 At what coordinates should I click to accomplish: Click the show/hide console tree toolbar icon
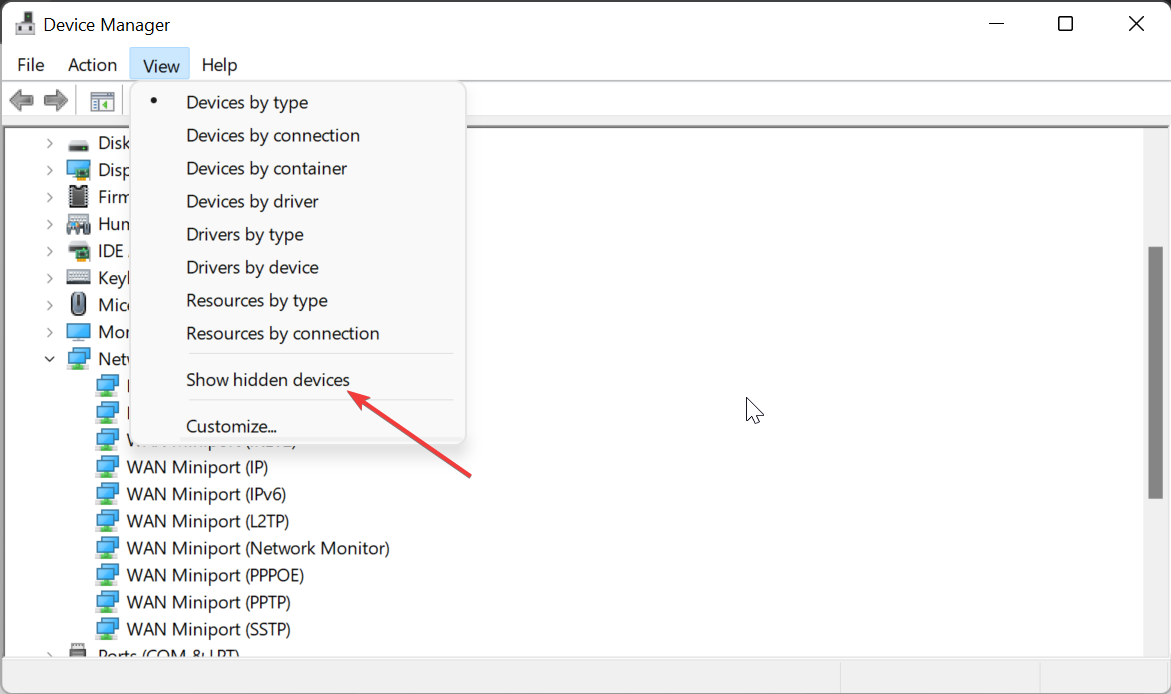pyautogui.click(x=102, y=101)
